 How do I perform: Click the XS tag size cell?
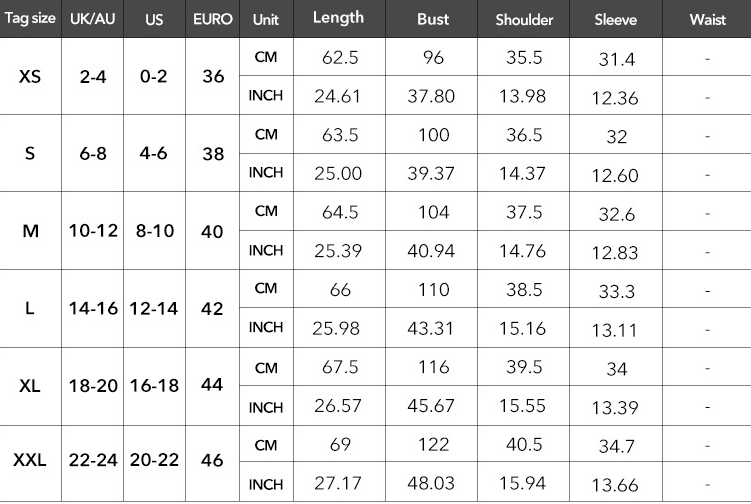coord(30,76)
